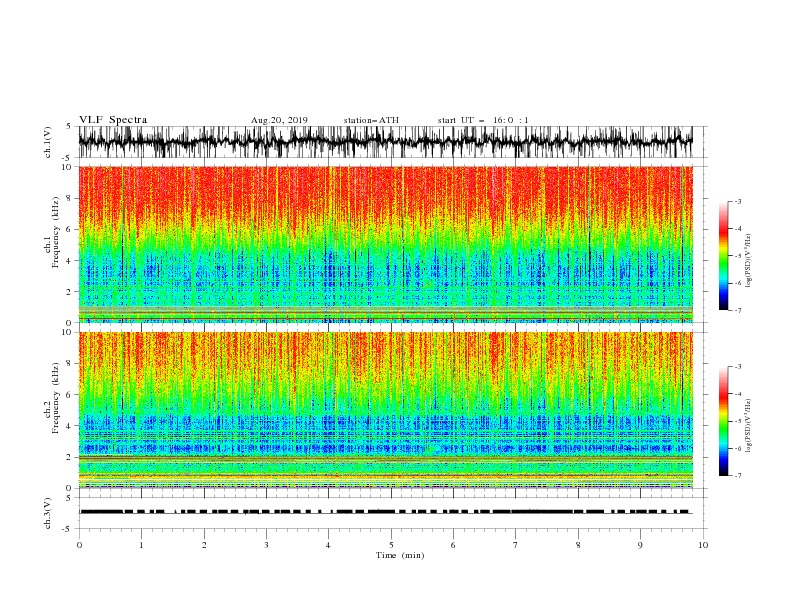The width and height of the screenshot is (792, 612).
Task: Click the ch.2 "Frequency (kHz)" axis label
Action: 57,398
